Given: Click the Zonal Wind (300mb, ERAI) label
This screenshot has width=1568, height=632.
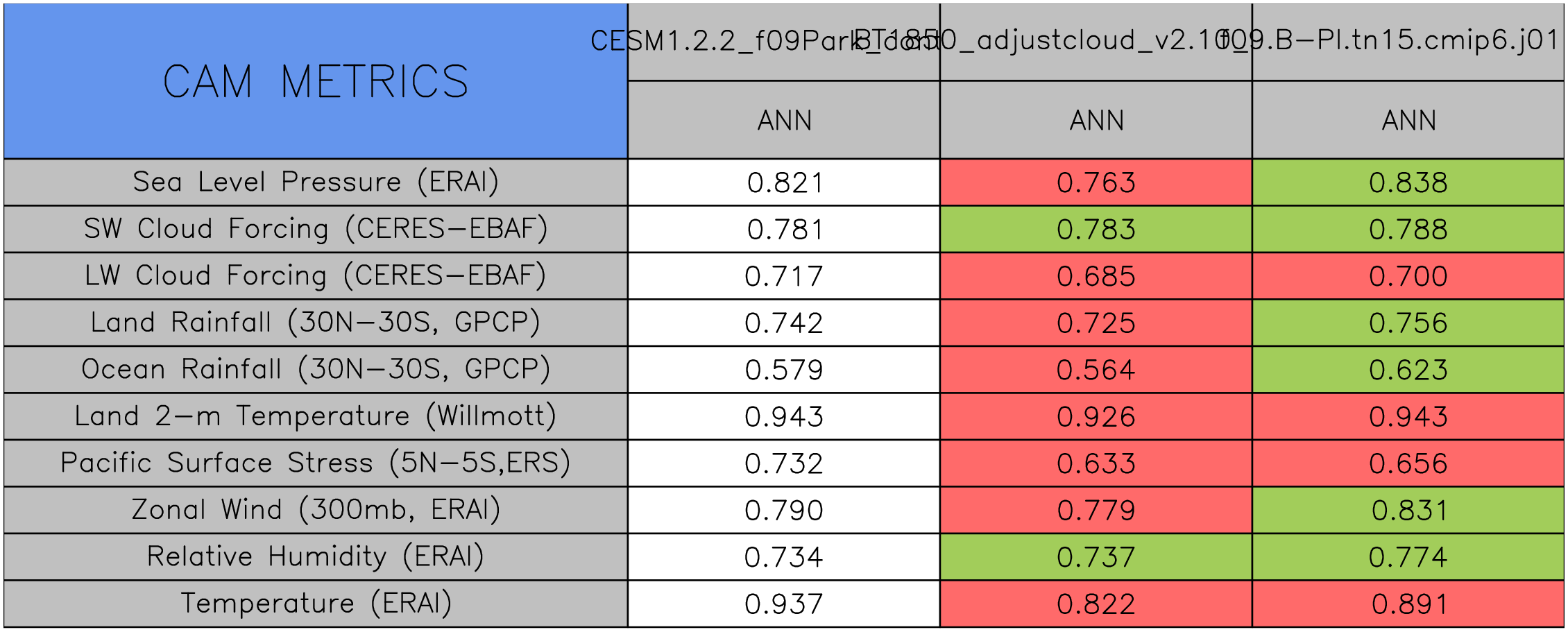Looking at the screenshot, I should 316,510.
